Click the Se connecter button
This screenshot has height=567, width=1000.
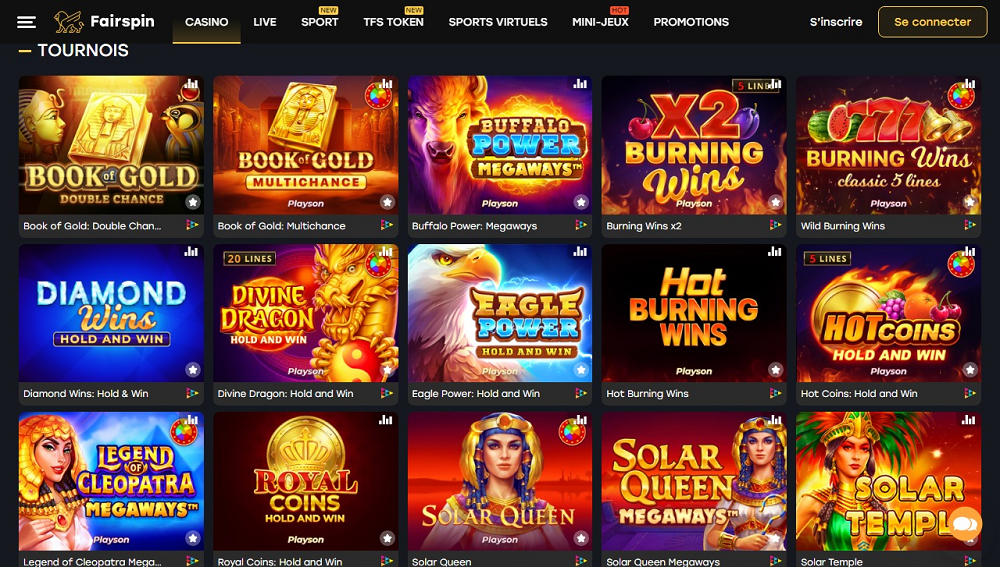coord(932,22)
